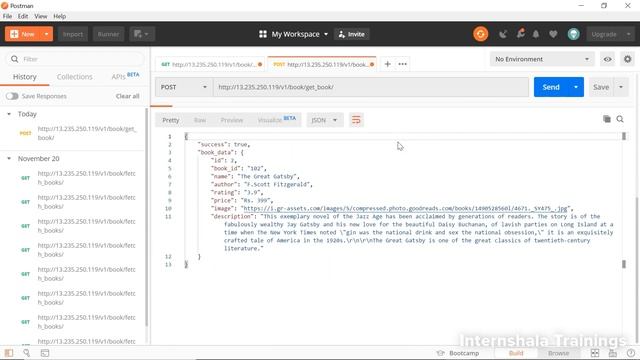Open the goodreads image URL link

coord(405,209)
